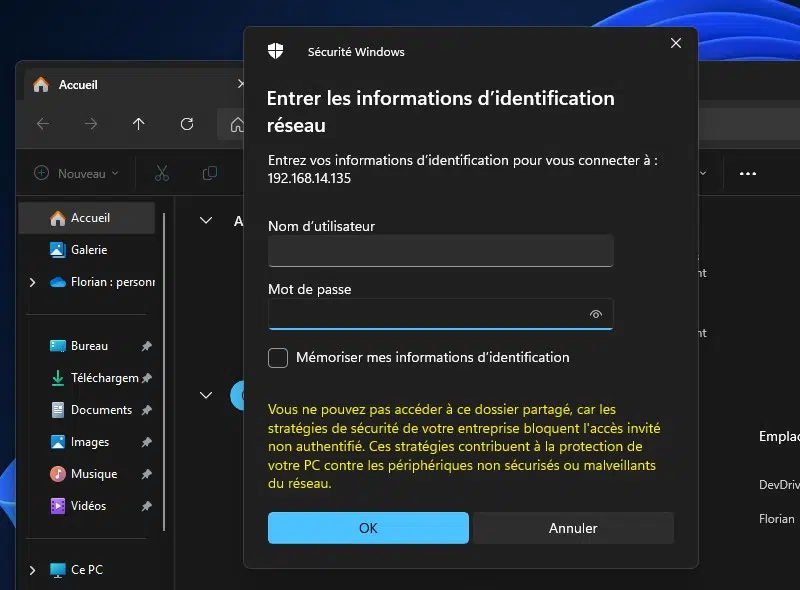Expand the Ce PC tree node
This screenshot has width=800, height=590.
[32, 570]
